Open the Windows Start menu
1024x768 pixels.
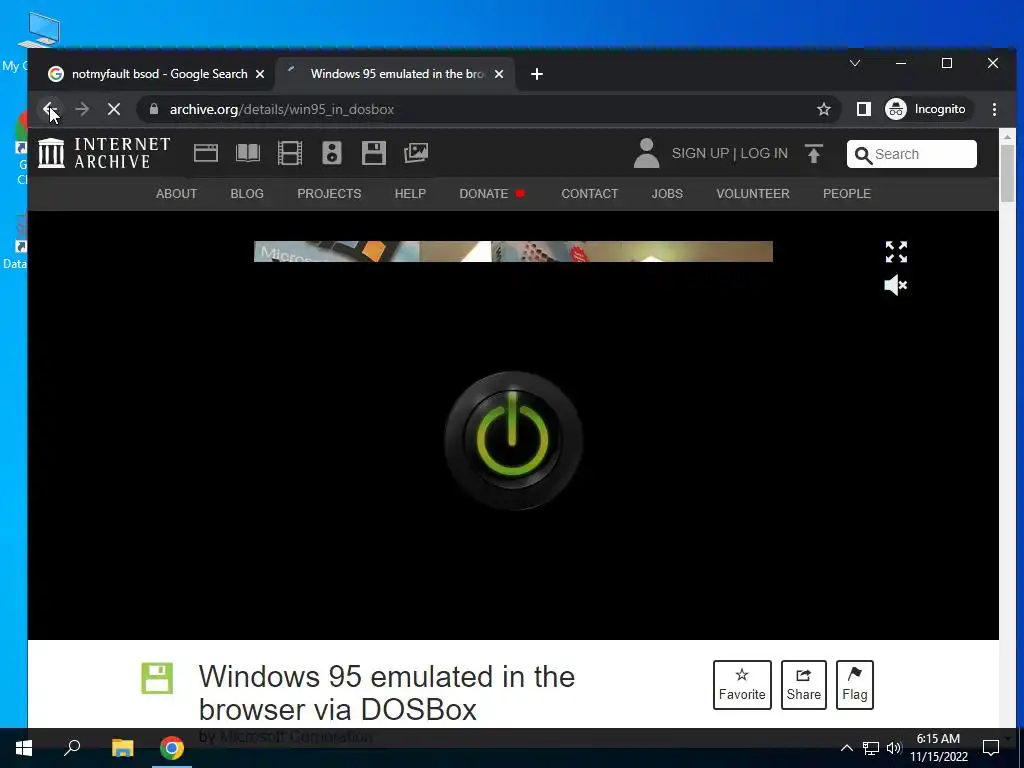tap(24, 748)
